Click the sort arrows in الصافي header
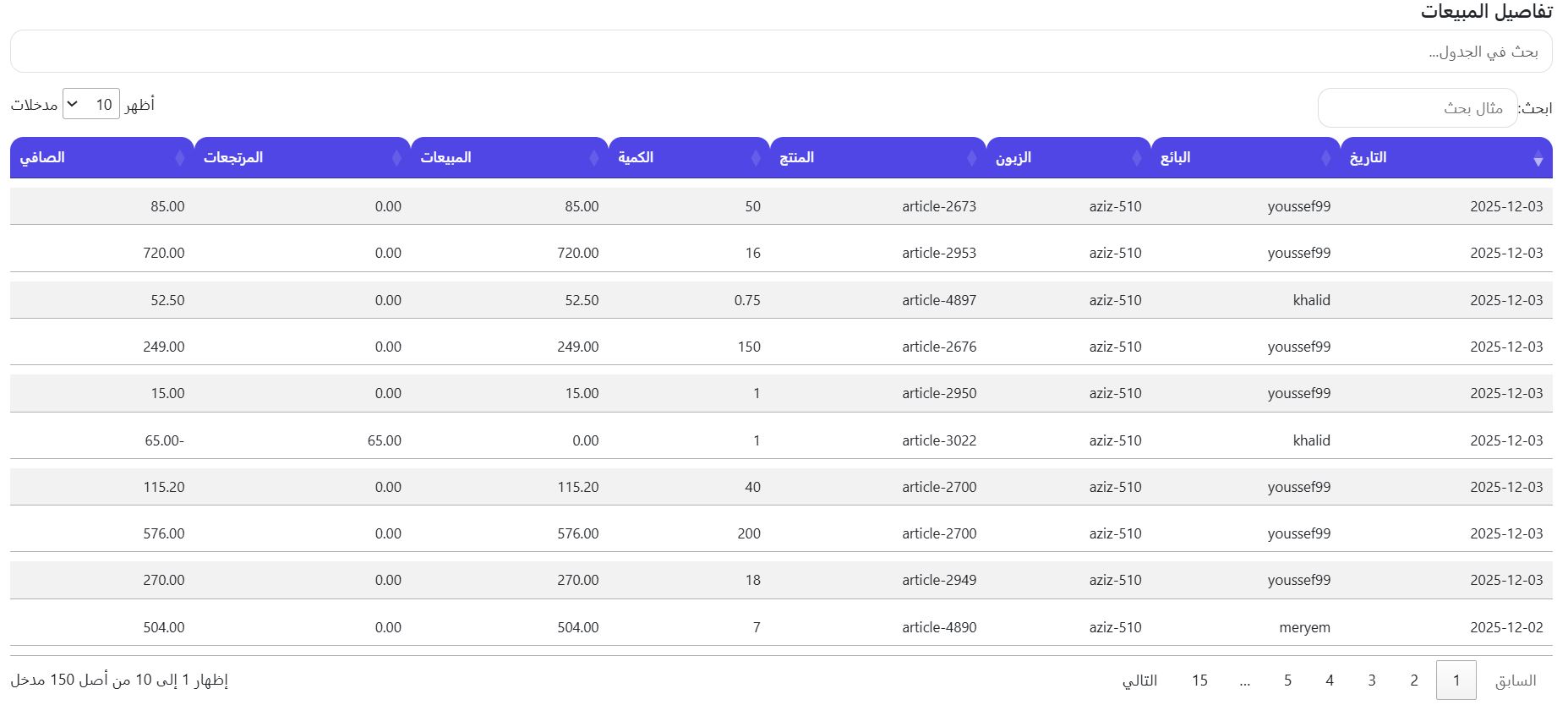Screen dimensions: 1568x705 tap(179, 158)
